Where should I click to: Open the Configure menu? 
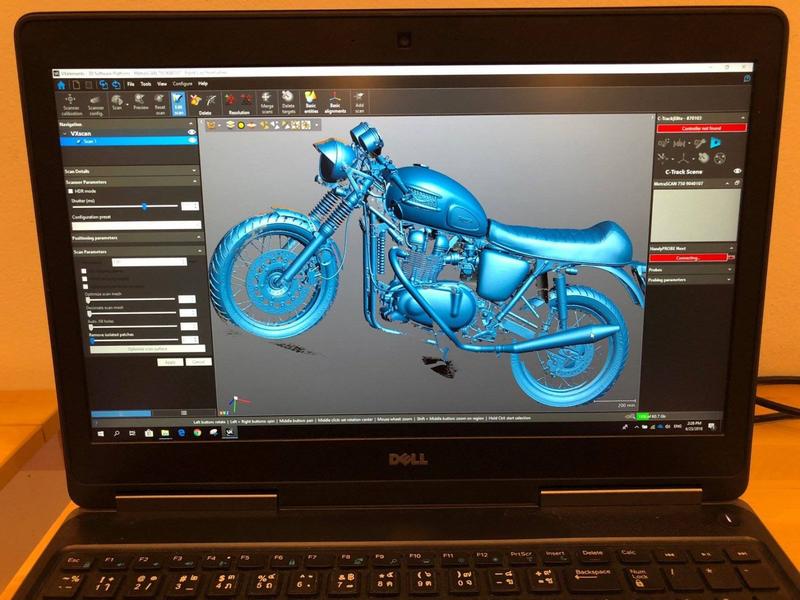point(181,84)
